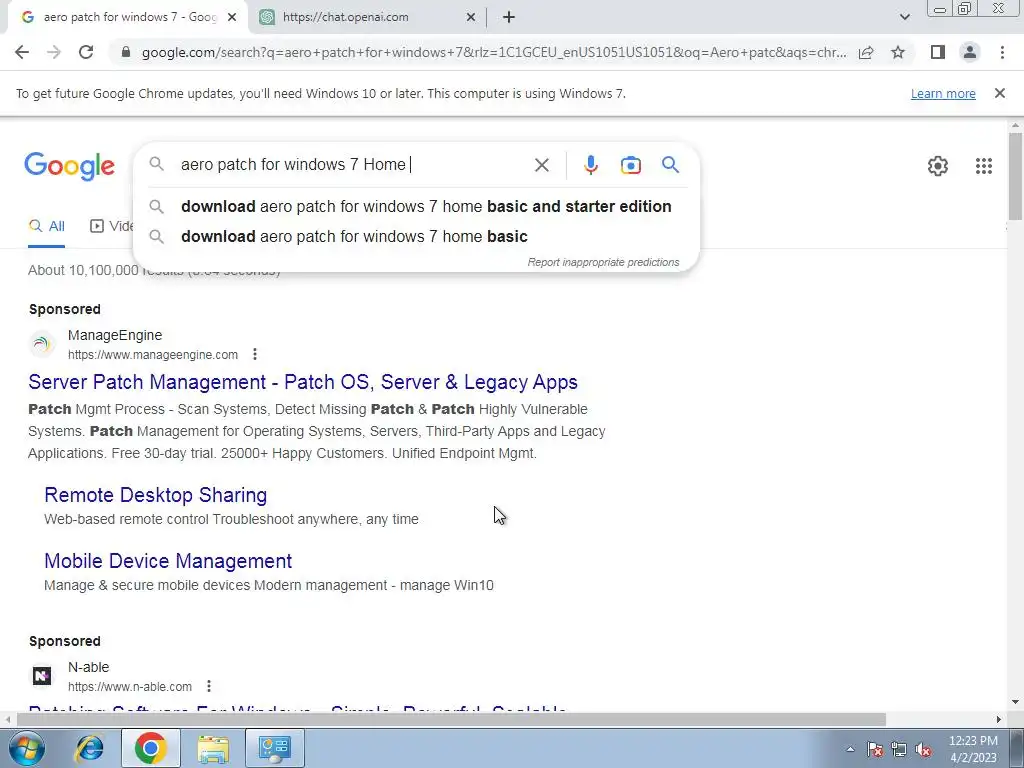The height and width of the screenshot is (768, 1024).
Task: Open the Chrome profile avatar
Action: click(970, 52)
